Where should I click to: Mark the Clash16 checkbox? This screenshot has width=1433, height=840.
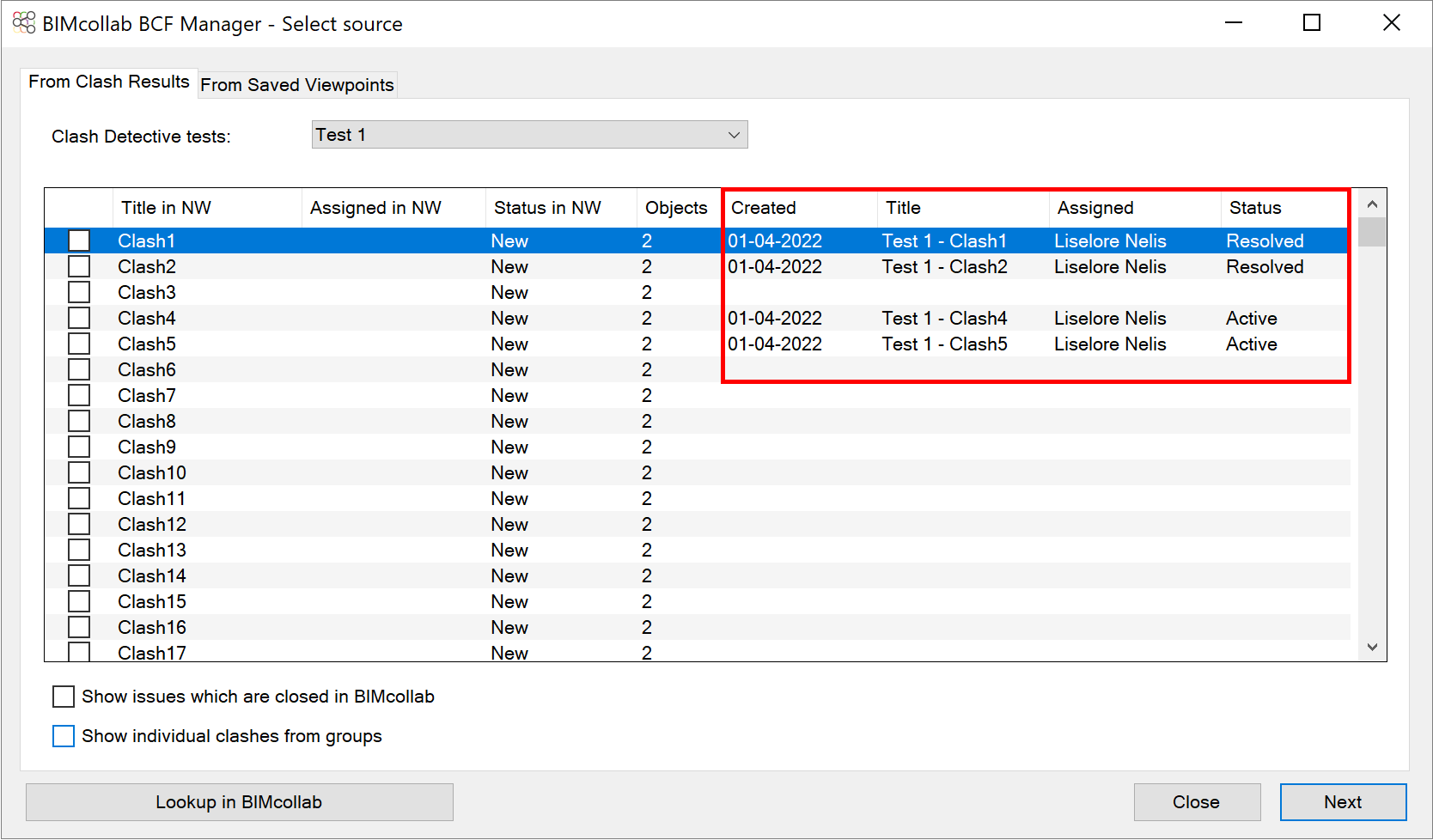(x=79, y=627)
